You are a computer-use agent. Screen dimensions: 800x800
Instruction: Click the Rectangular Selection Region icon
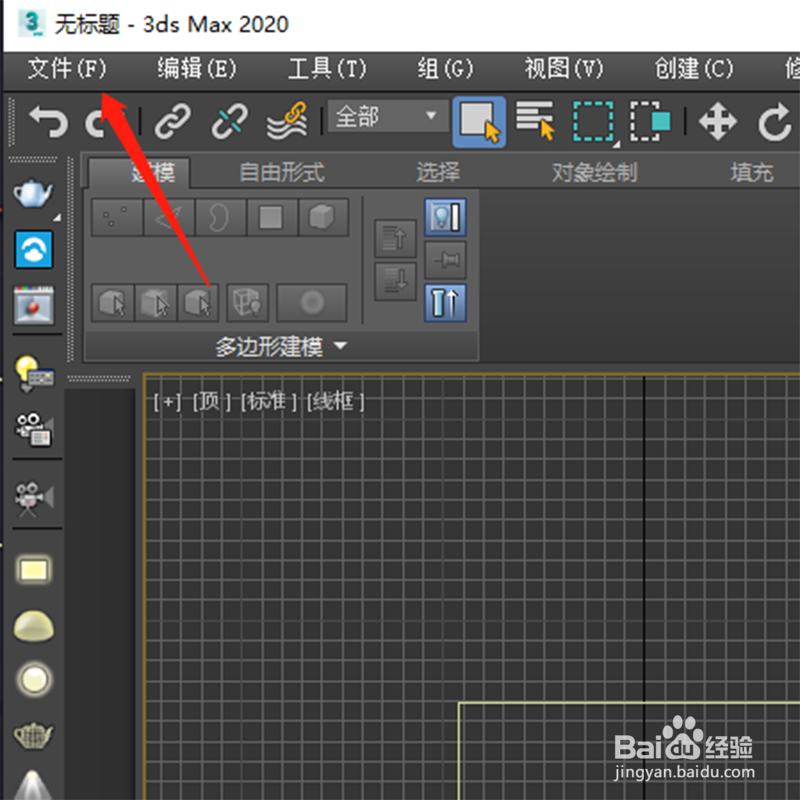594,122
